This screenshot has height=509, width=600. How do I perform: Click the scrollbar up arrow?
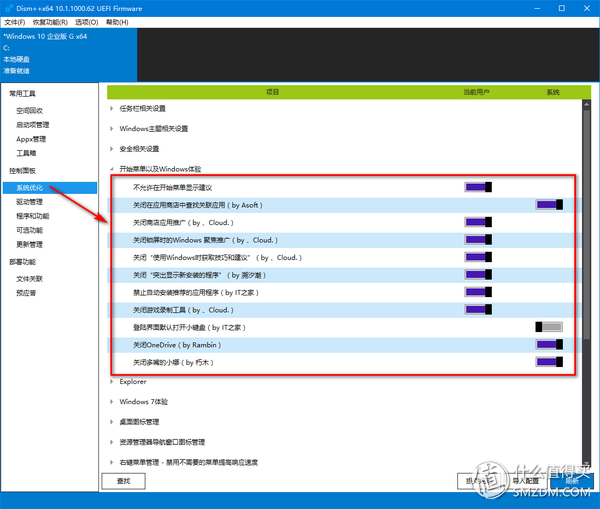point(586,104)
